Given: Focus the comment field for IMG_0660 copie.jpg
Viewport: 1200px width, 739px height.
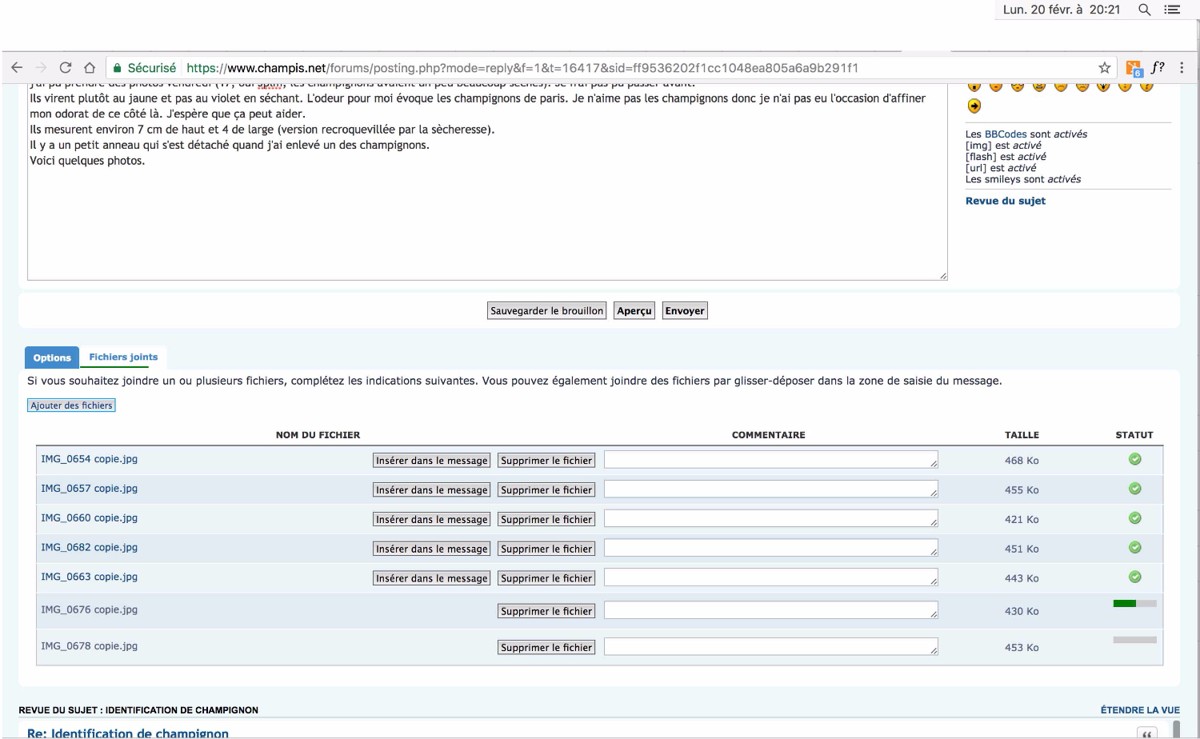Looking at the screenshot, I should click(x=770, y=519).
